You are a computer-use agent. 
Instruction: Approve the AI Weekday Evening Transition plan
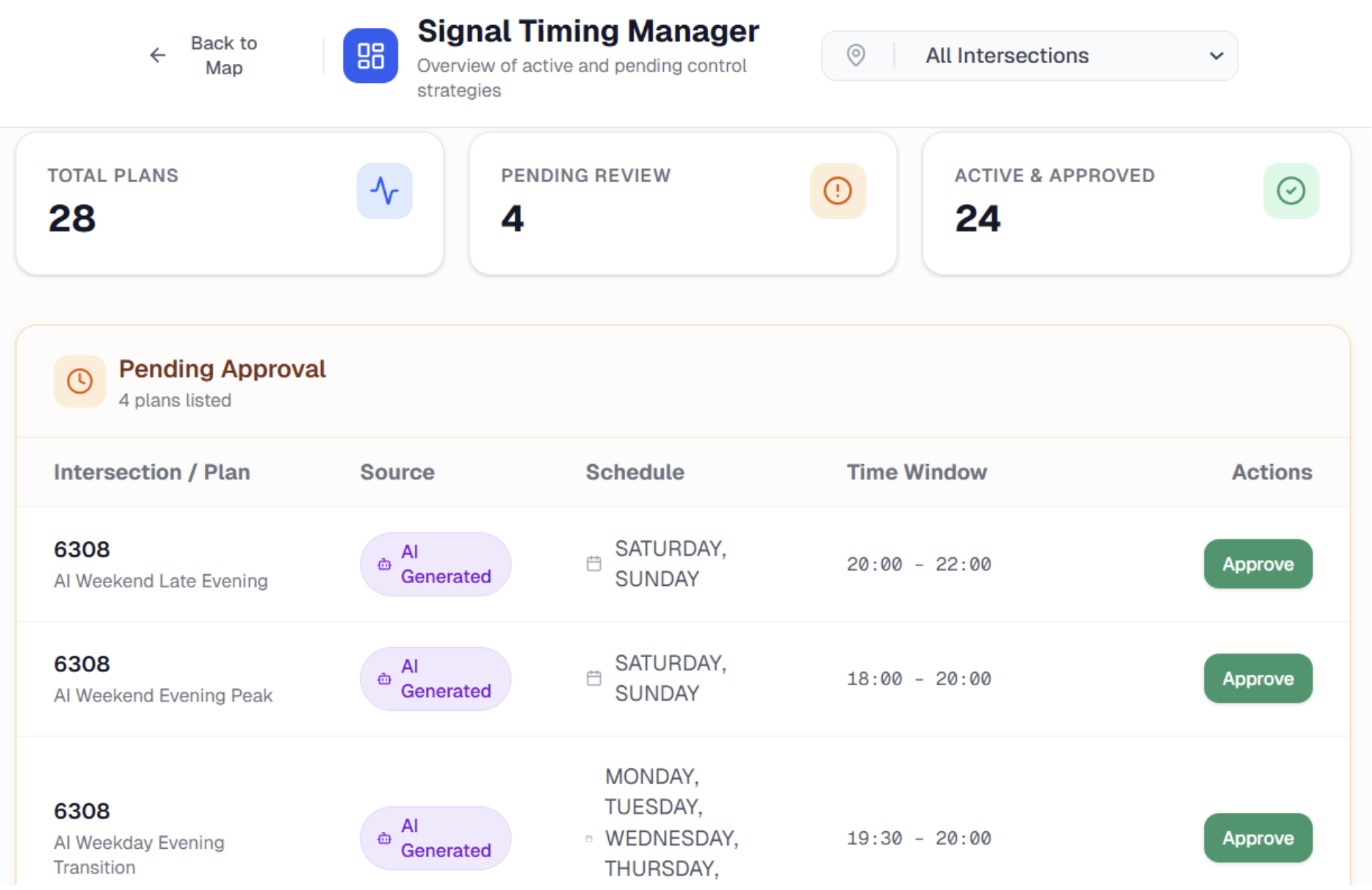(1257, 838)
